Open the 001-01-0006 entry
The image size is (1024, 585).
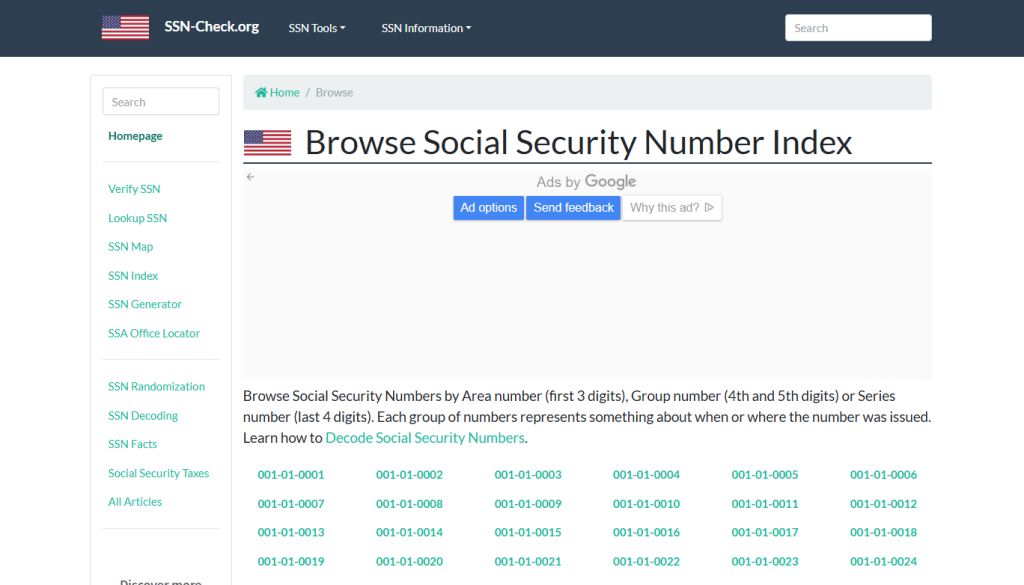tap(884, 475)
